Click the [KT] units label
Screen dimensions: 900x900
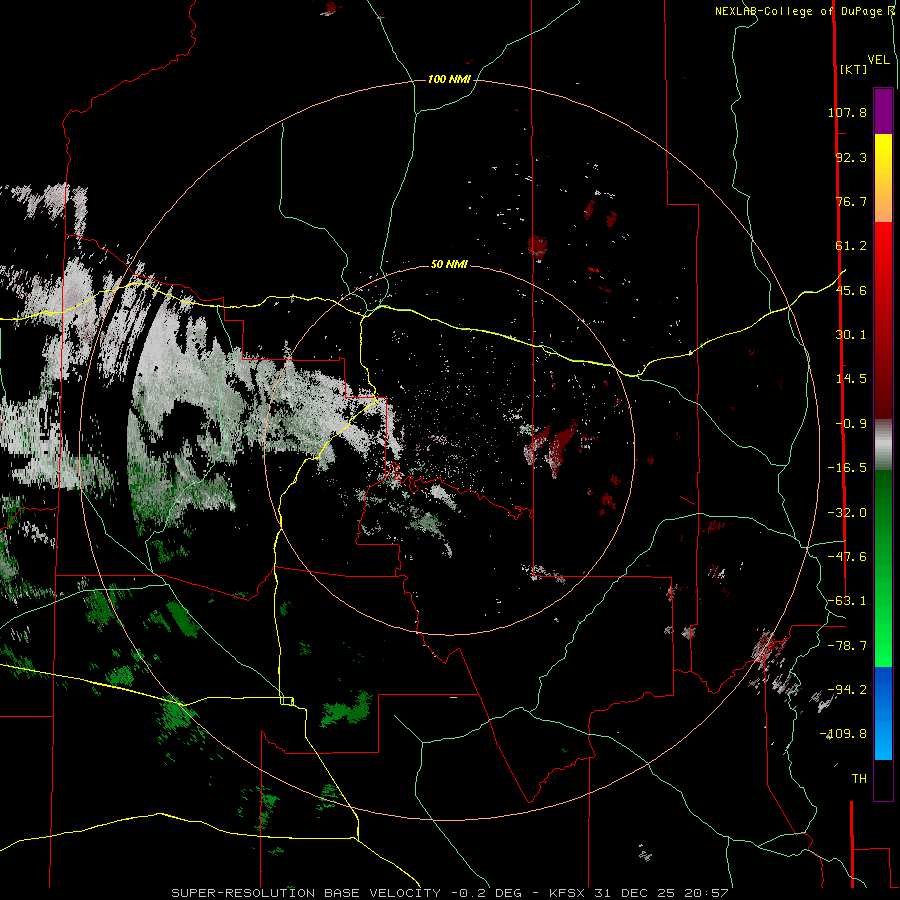853,69
